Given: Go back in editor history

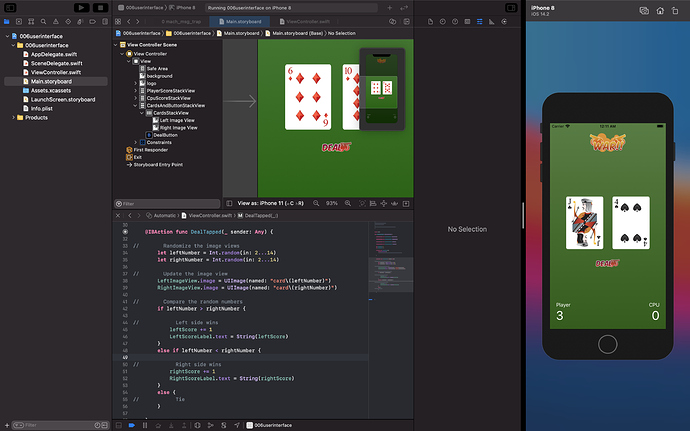Looking at the screenshot, I should pos(129,21).
